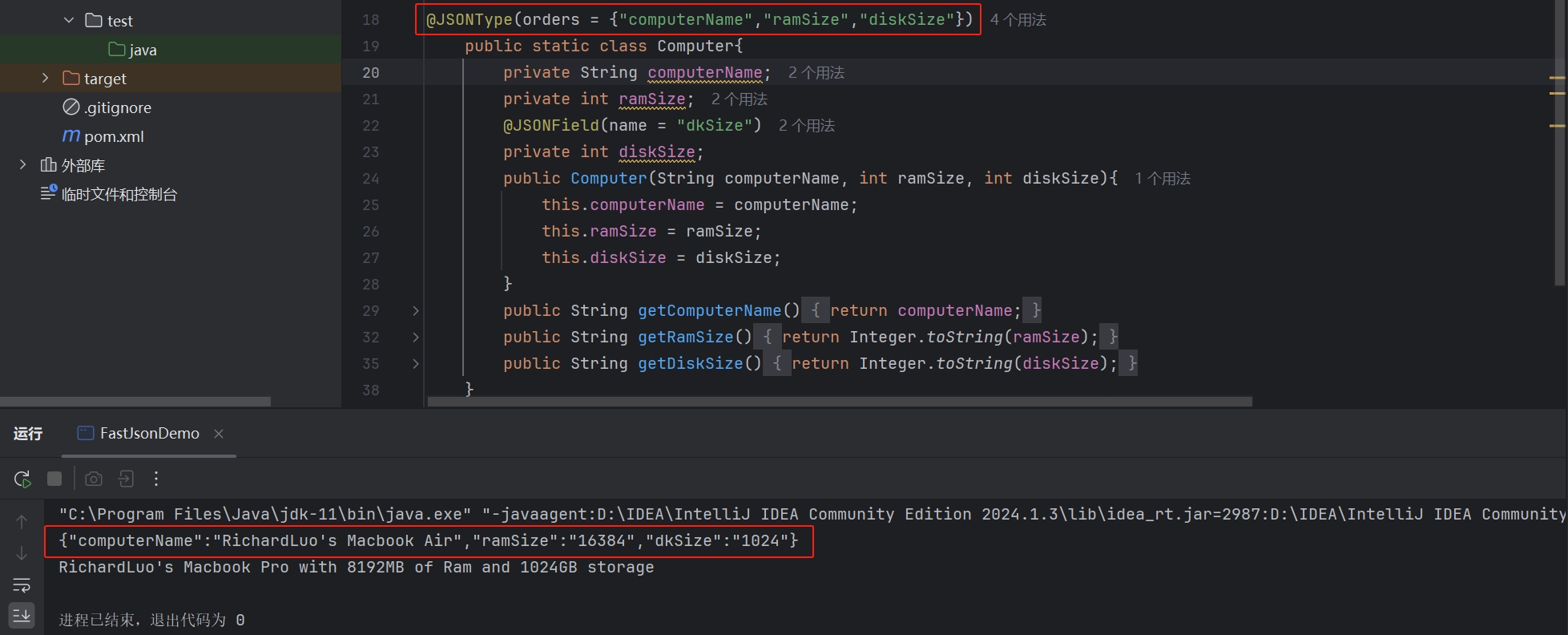
Task: Open the pom.xml Maven file
Action: coord(114,136)
